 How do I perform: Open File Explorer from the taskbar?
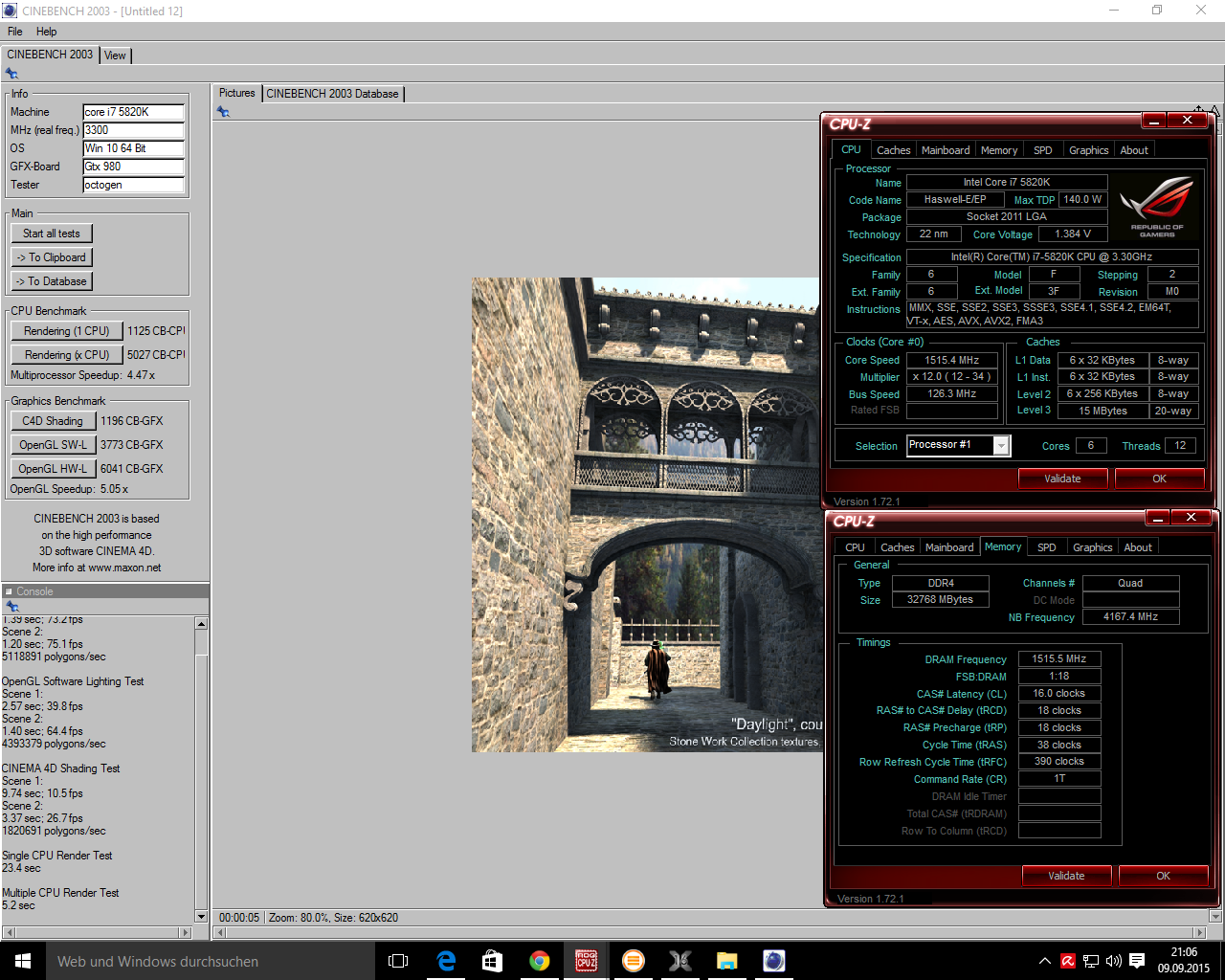click(x=727, y=961)
